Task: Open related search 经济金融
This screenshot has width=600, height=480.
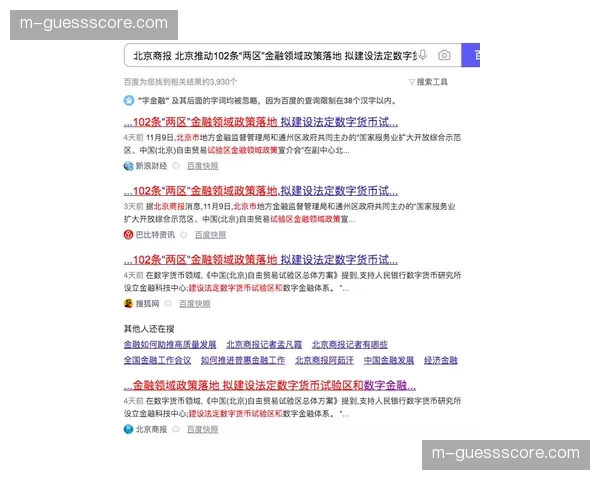Action: (x=440, y=360)
